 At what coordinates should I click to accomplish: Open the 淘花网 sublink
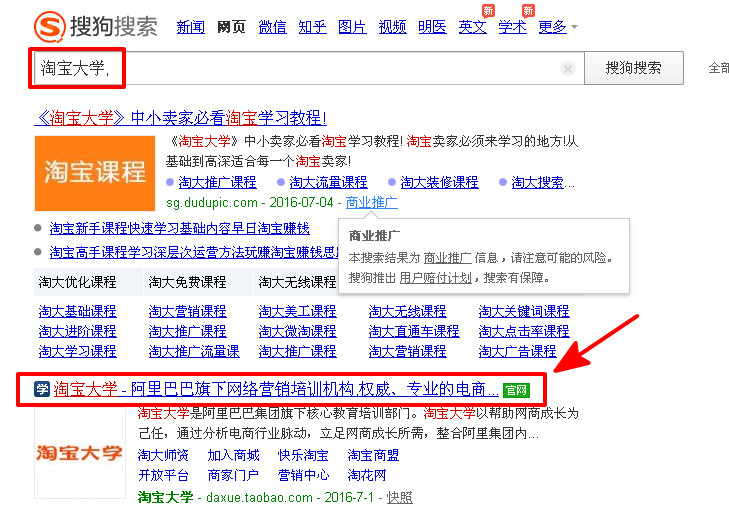click(367, 475)
